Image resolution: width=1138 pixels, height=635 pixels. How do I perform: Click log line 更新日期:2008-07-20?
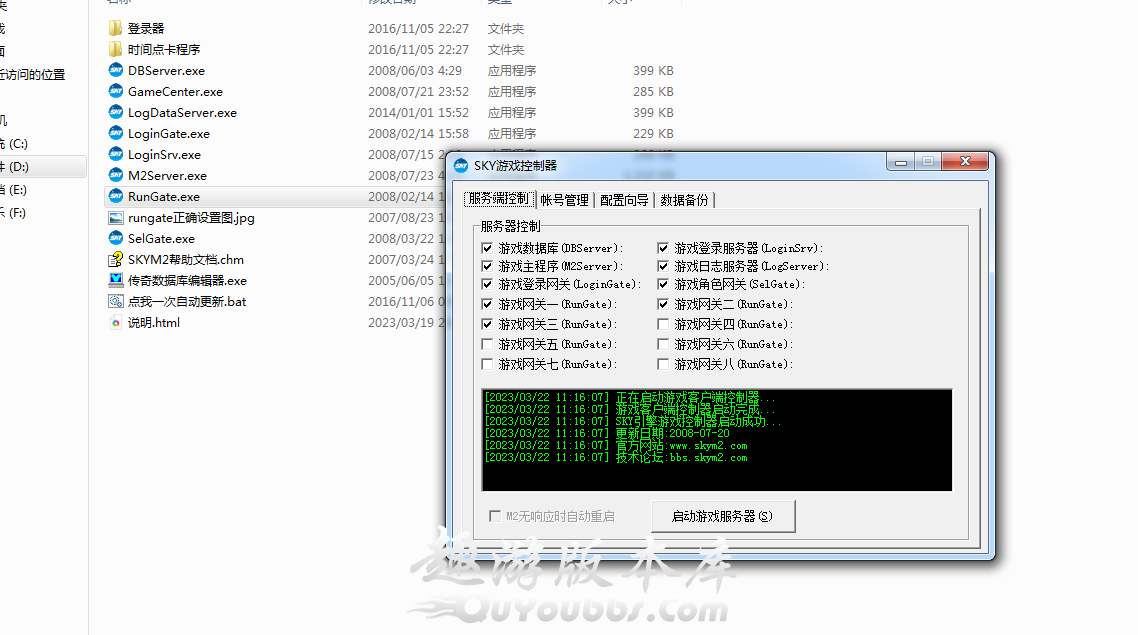click(607, 433)
